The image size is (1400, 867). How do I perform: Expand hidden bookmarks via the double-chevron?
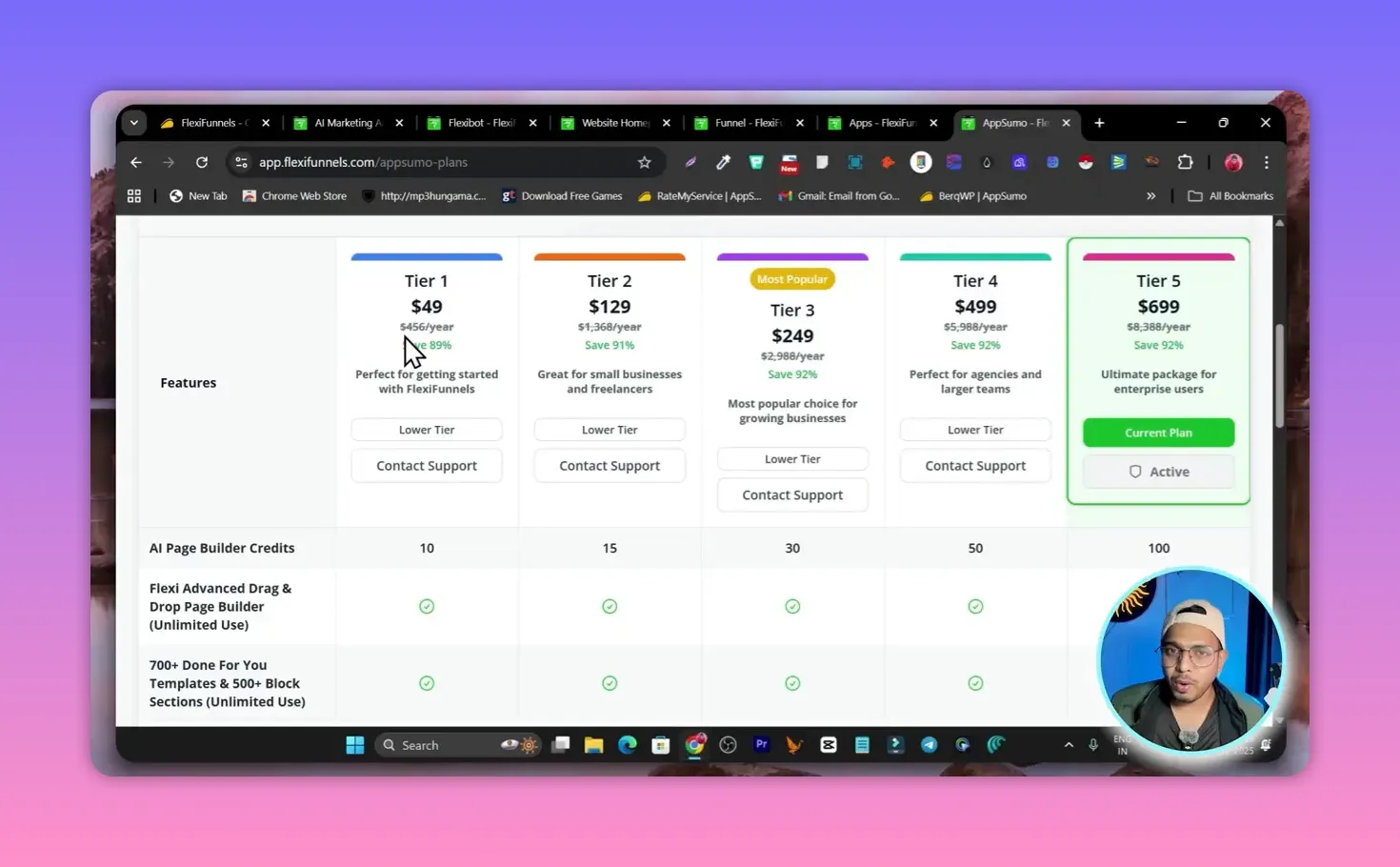(x=1150, y=195)
